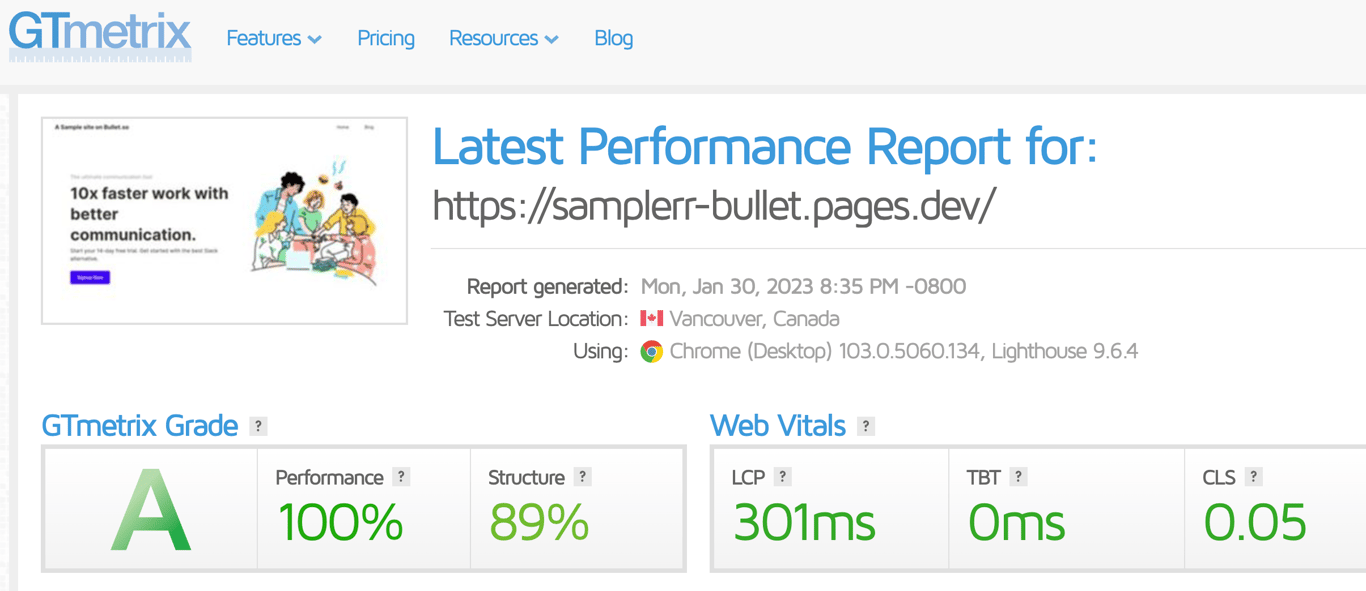Click the Structure help question mark
This screenshot has height=591, width=1366.
pos(582,477)
